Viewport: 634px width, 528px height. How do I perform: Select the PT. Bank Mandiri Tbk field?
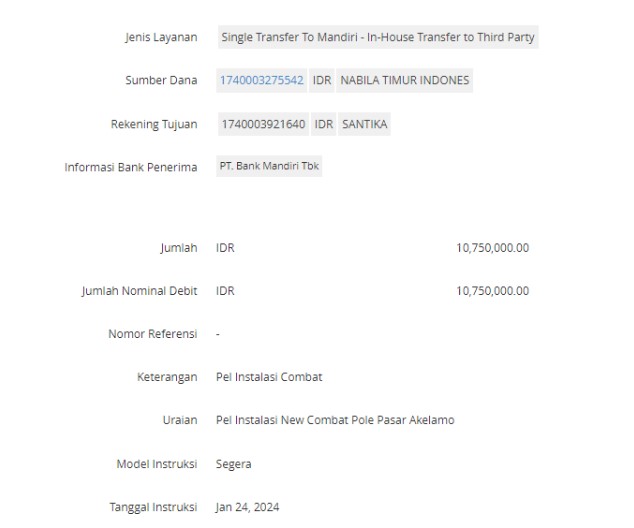[269, 166]
